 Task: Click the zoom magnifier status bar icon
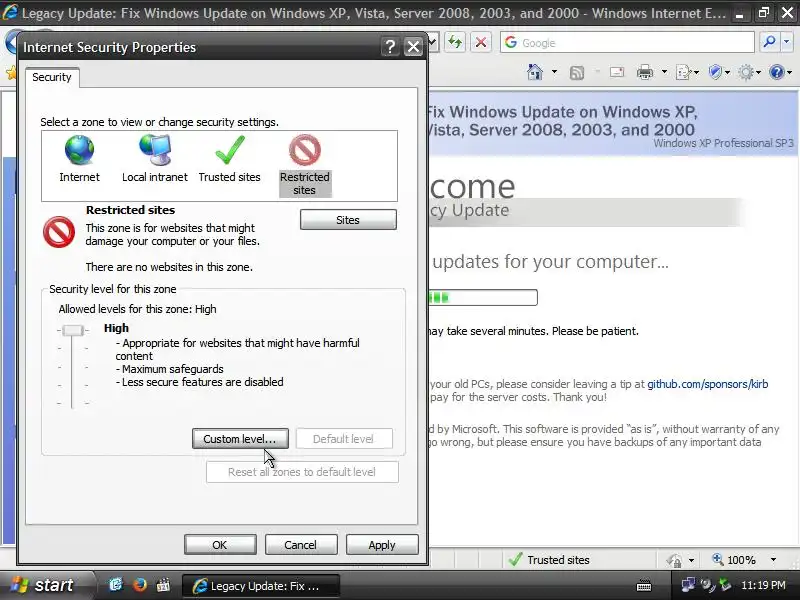pyautogui.click(x=717, y=559)
